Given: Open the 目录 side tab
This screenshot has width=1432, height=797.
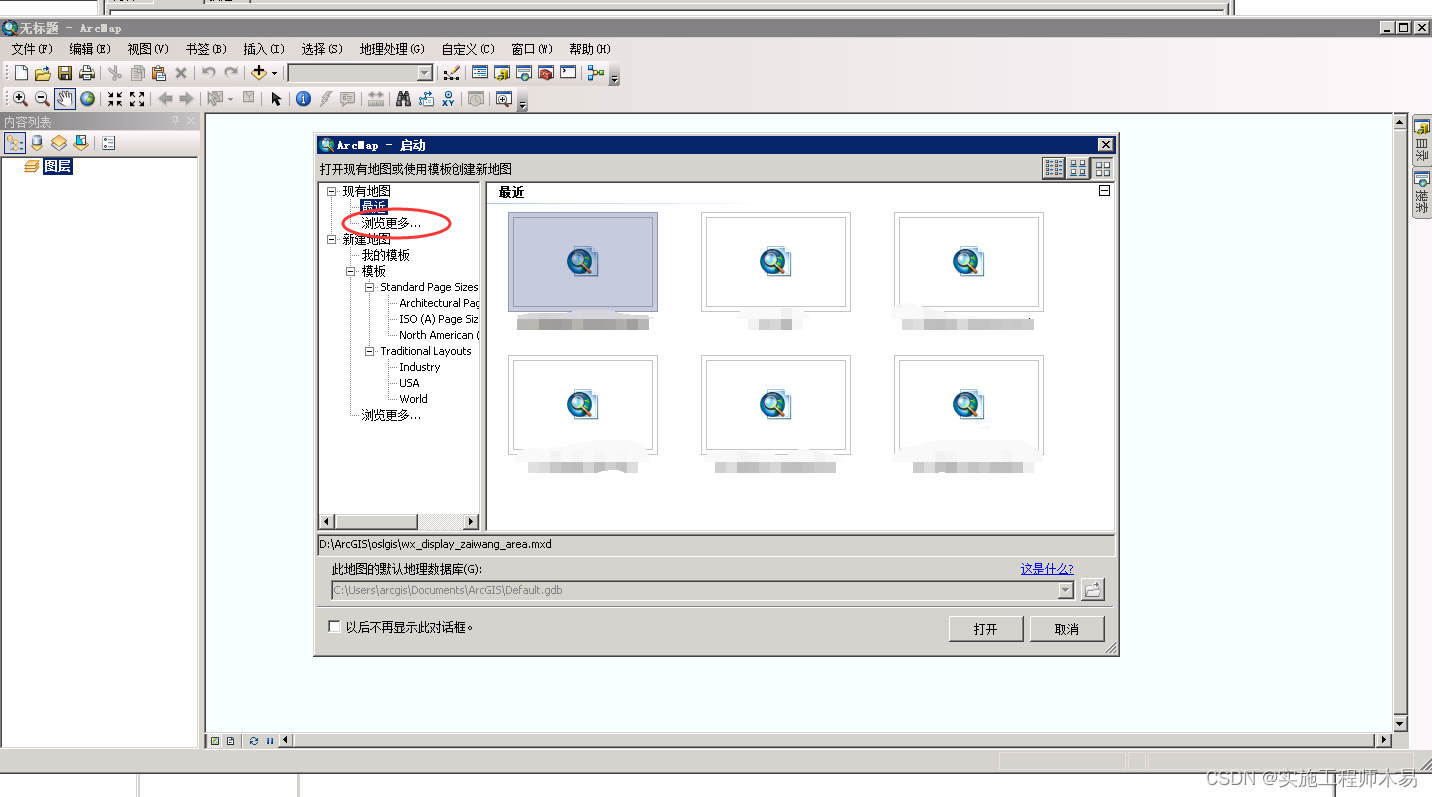Looking at the screenshot, I should tap(1421, 141).
